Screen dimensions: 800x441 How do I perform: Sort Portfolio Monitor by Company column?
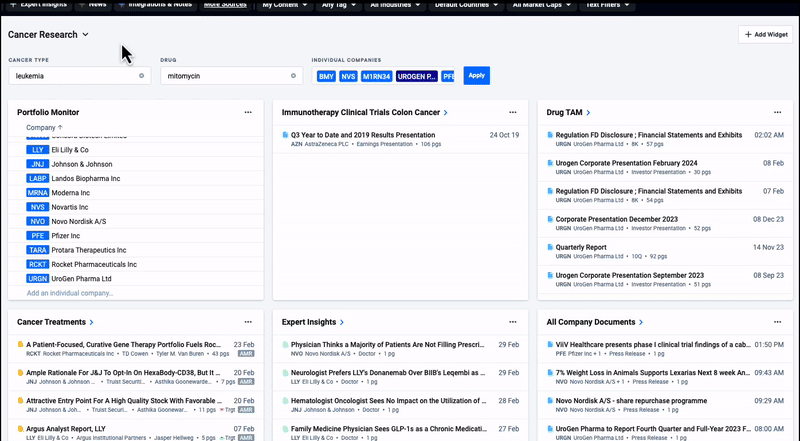click(x=44, y=128)
